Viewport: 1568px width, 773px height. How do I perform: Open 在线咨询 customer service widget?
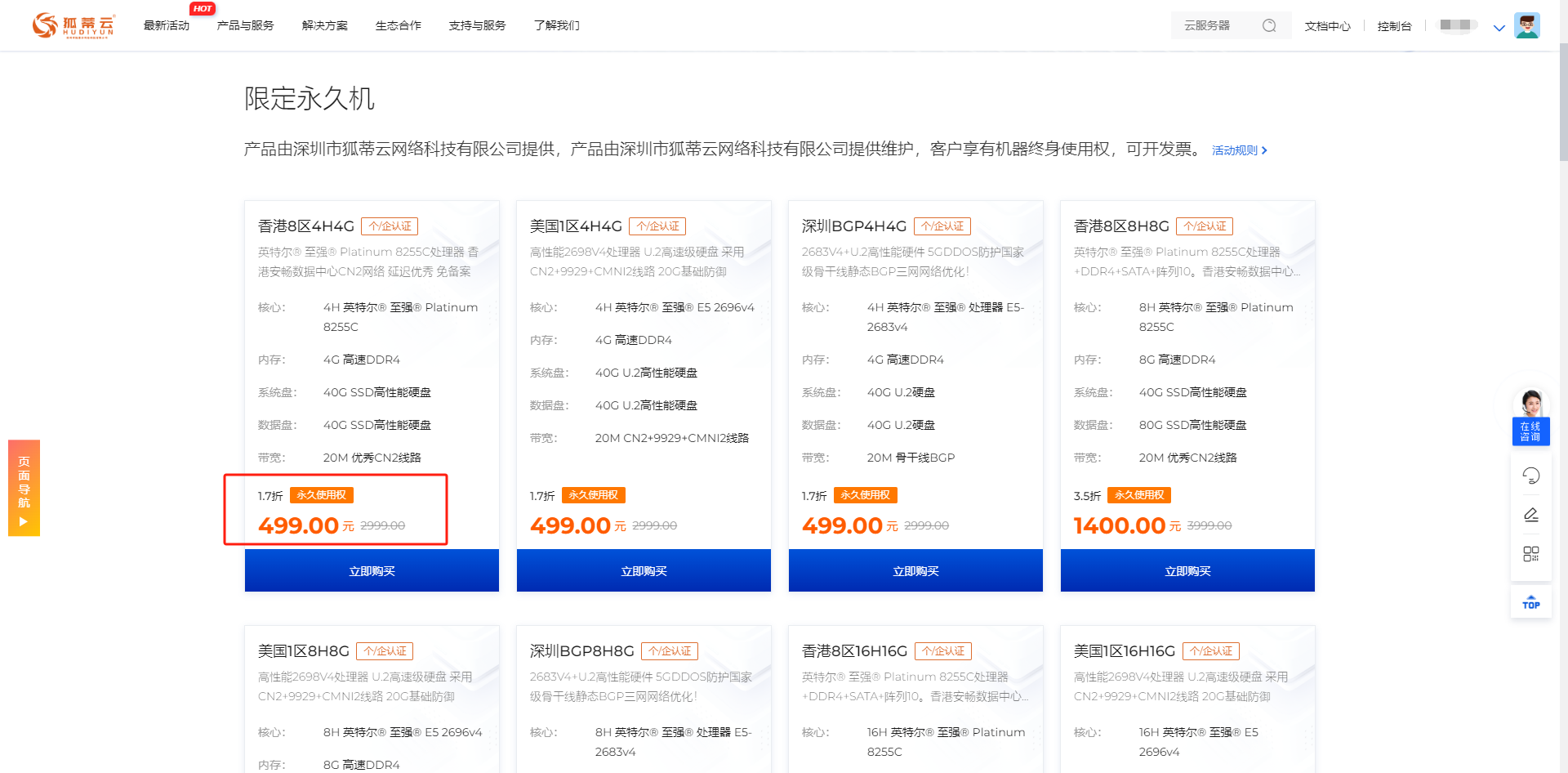pos(1531,417)
